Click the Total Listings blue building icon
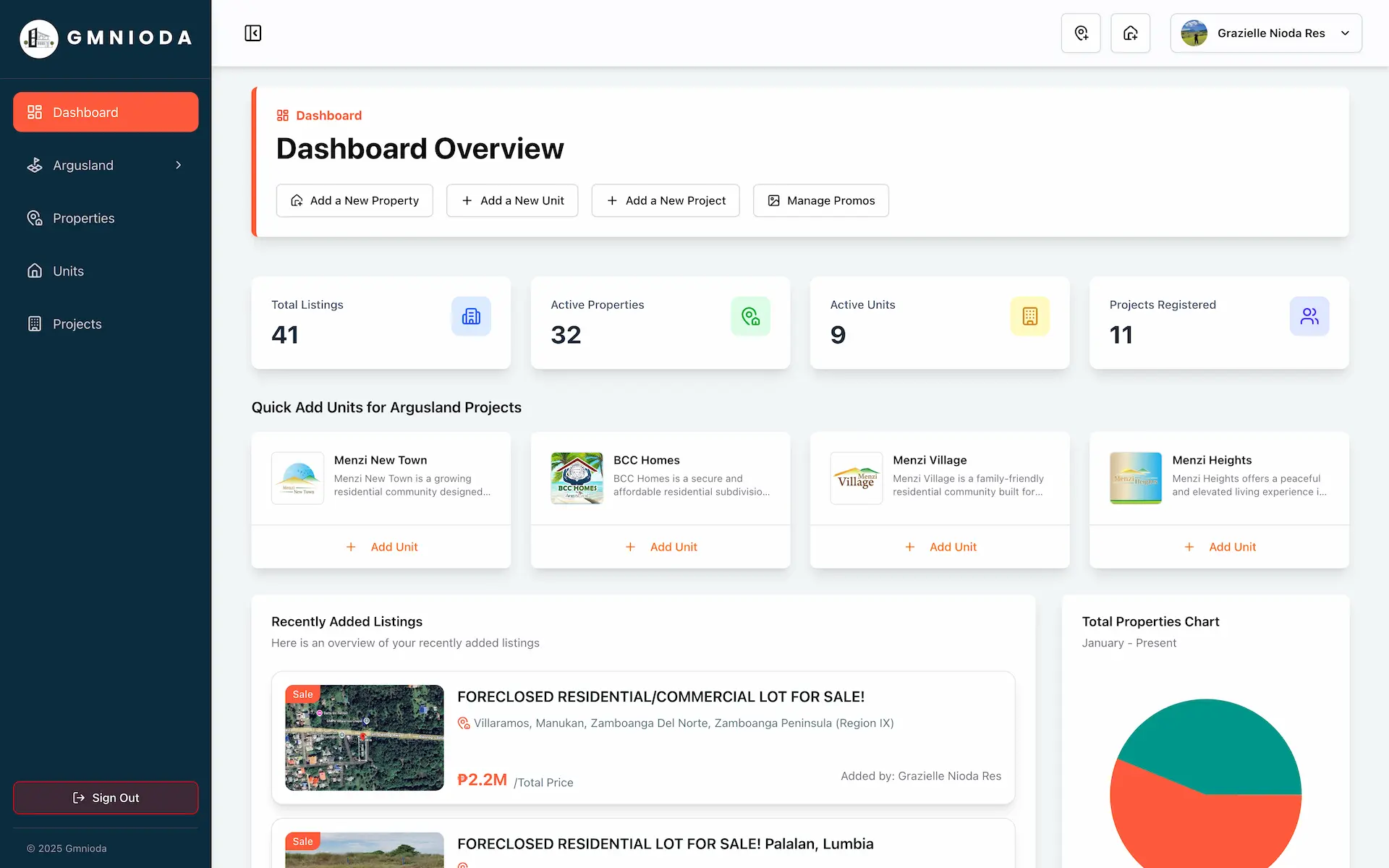 [471, 316]
